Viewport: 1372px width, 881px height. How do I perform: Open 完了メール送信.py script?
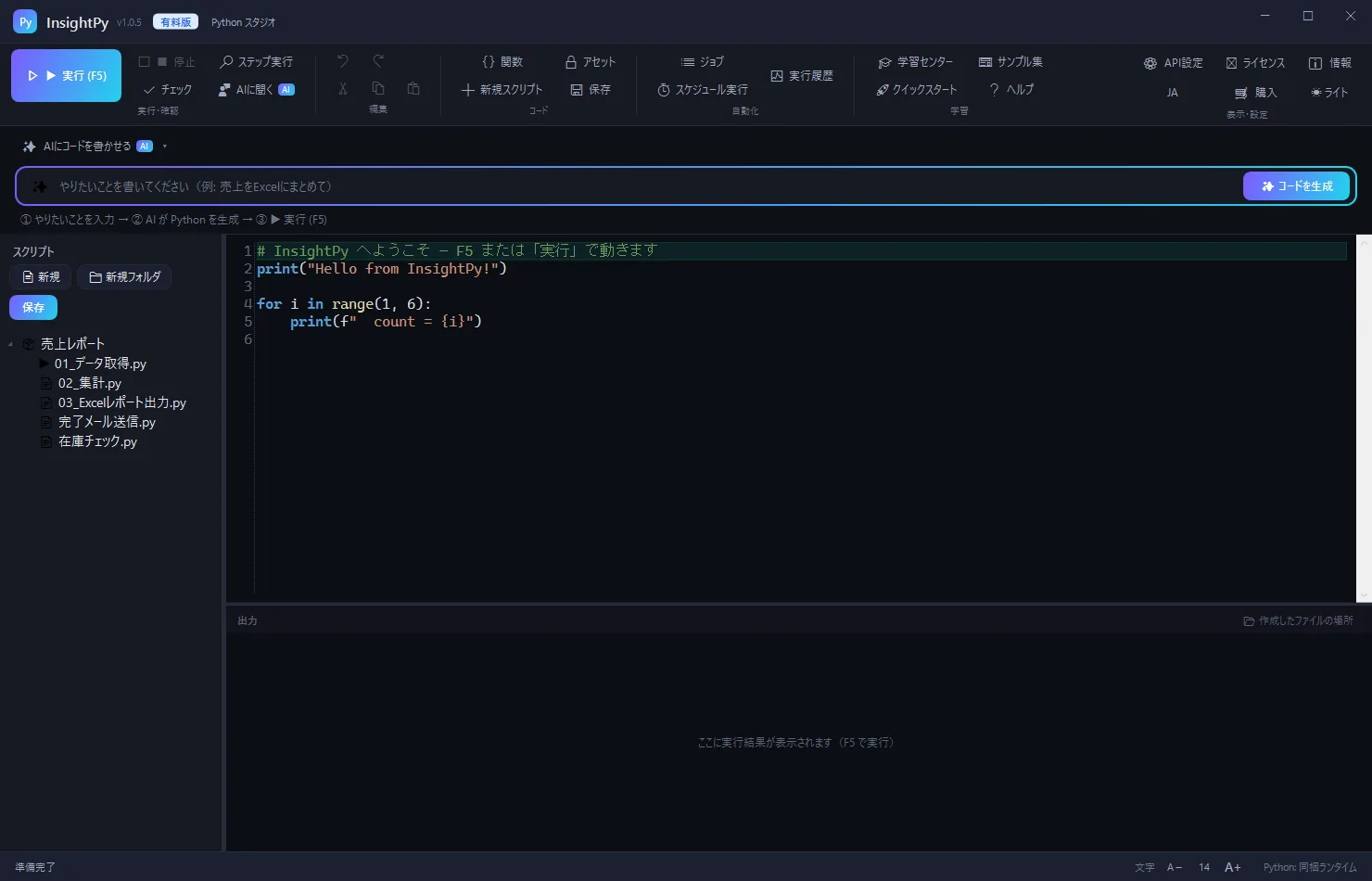(107, 422)
